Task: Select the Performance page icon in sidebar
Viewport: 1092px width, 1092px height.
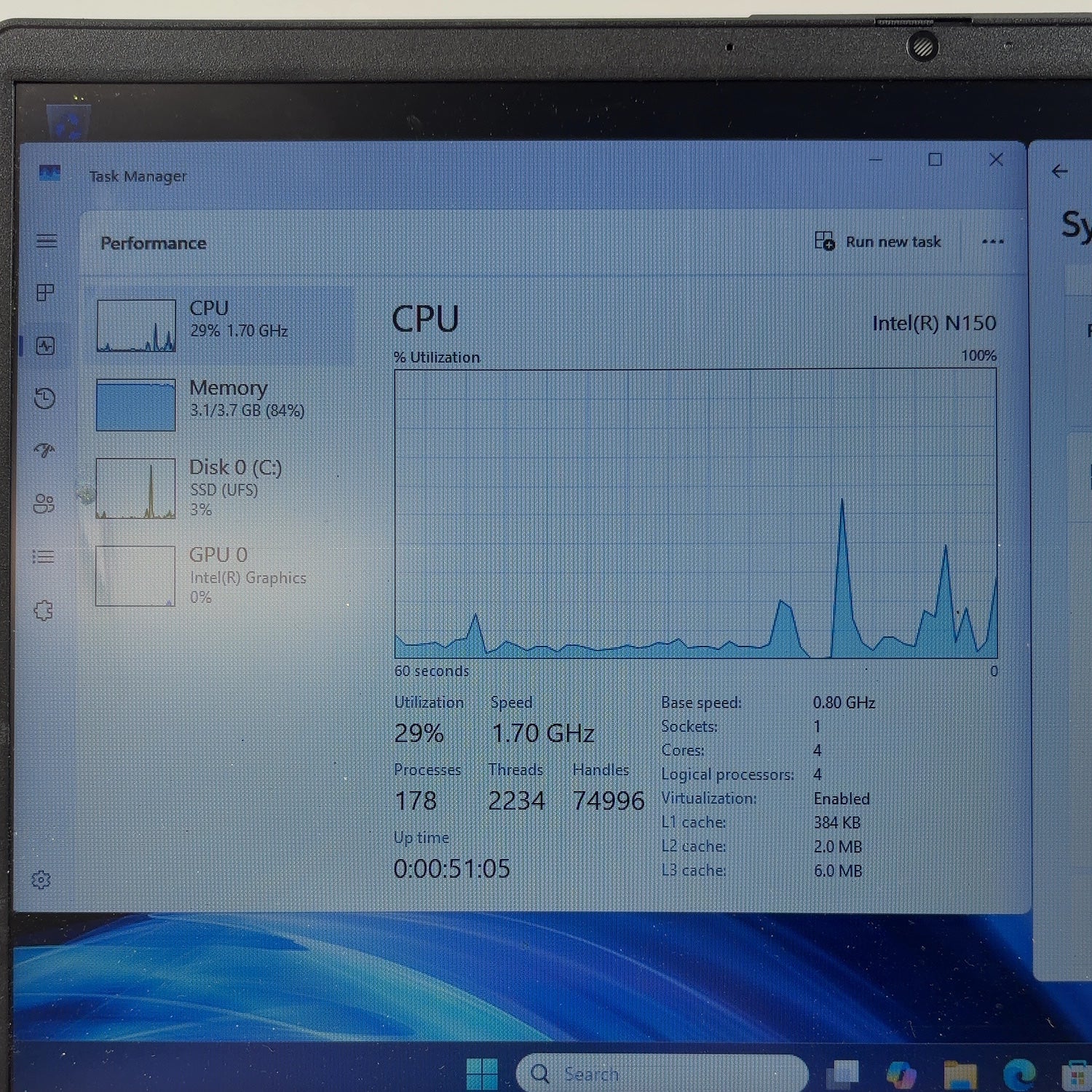Action: coord(45,346)
